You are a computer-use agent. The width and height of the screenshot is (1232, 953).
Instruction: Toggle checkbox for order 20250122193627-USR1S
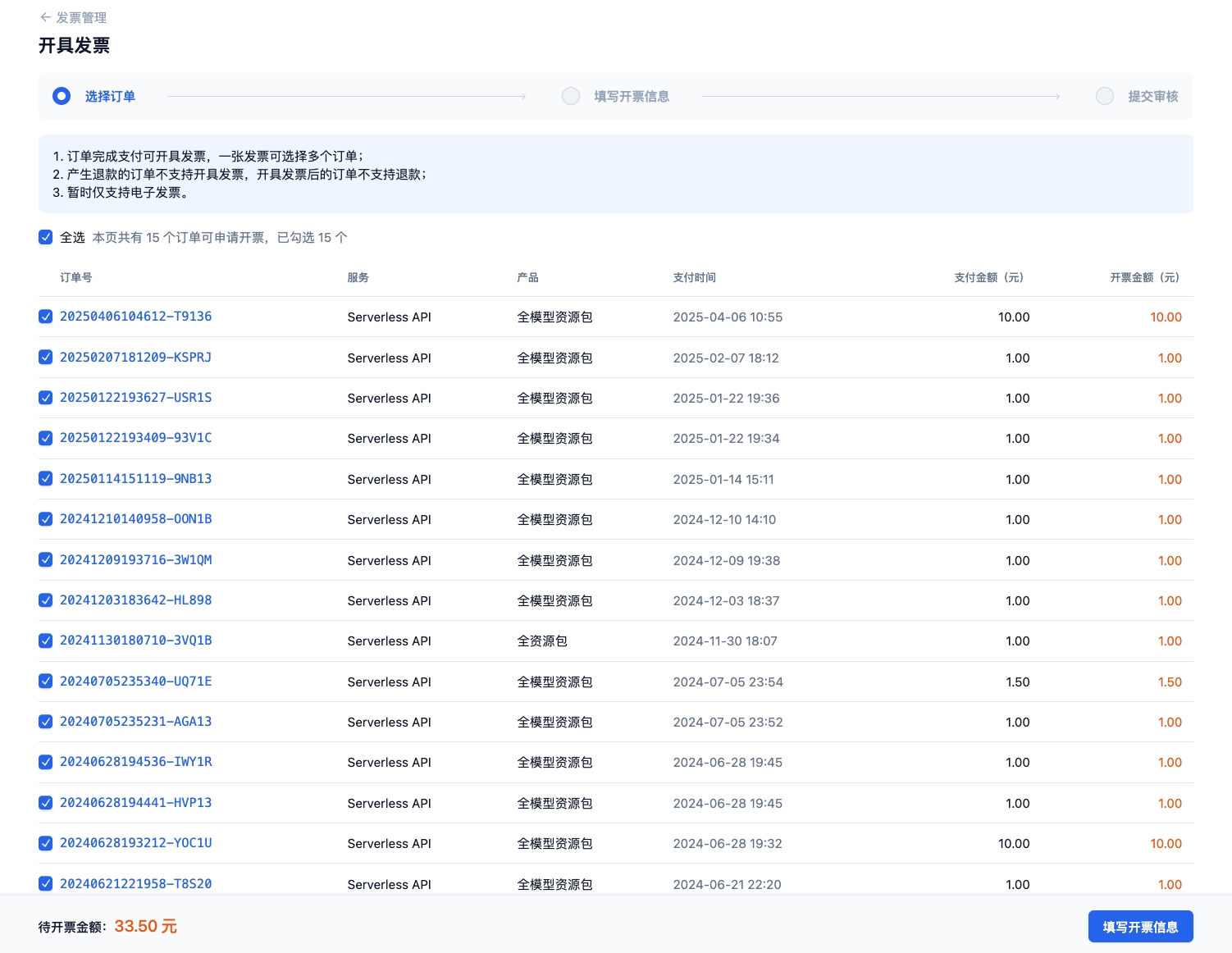point(46,398)
